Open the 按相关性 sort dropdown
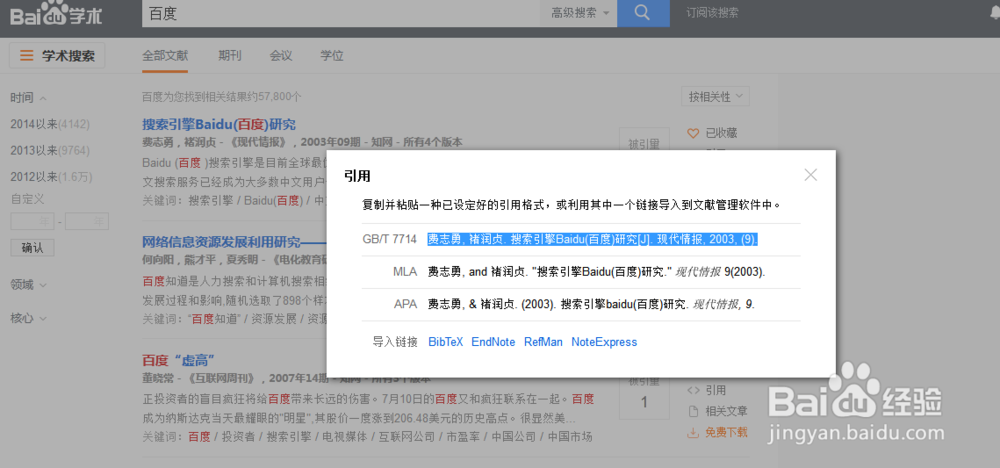This screenshot has width=1000, height=468. click(x=715, y=97)
